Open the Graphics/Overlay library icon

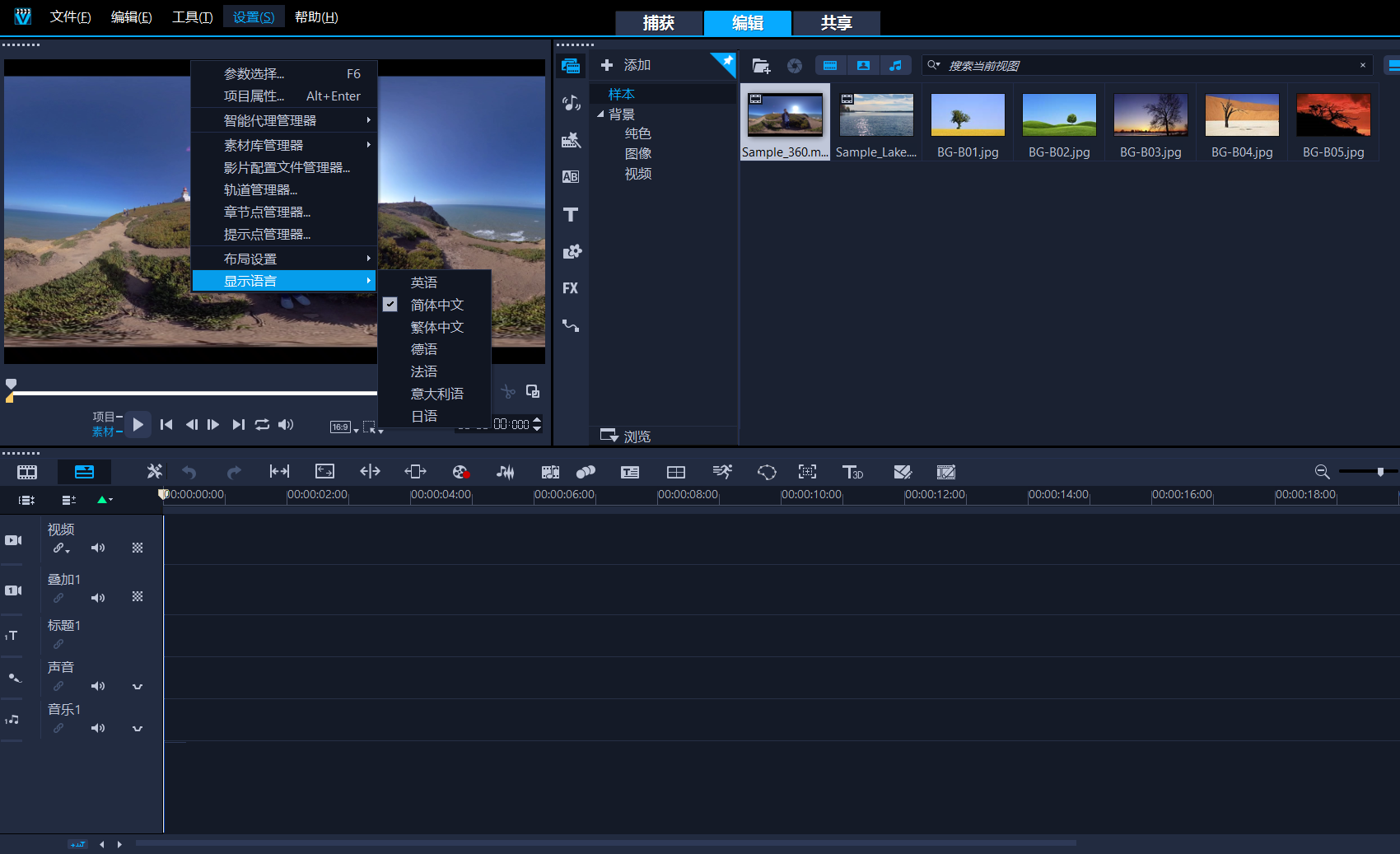tap(571, 251)
